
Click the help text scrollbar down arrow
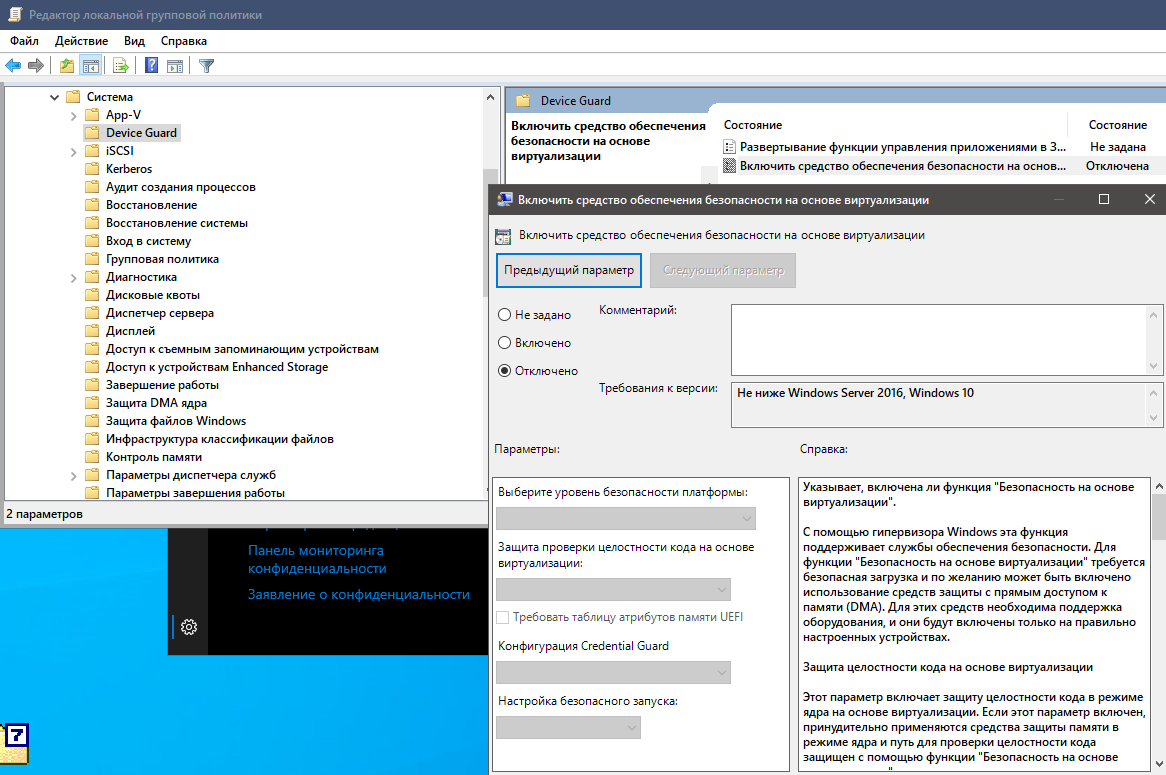(1159, 765)
